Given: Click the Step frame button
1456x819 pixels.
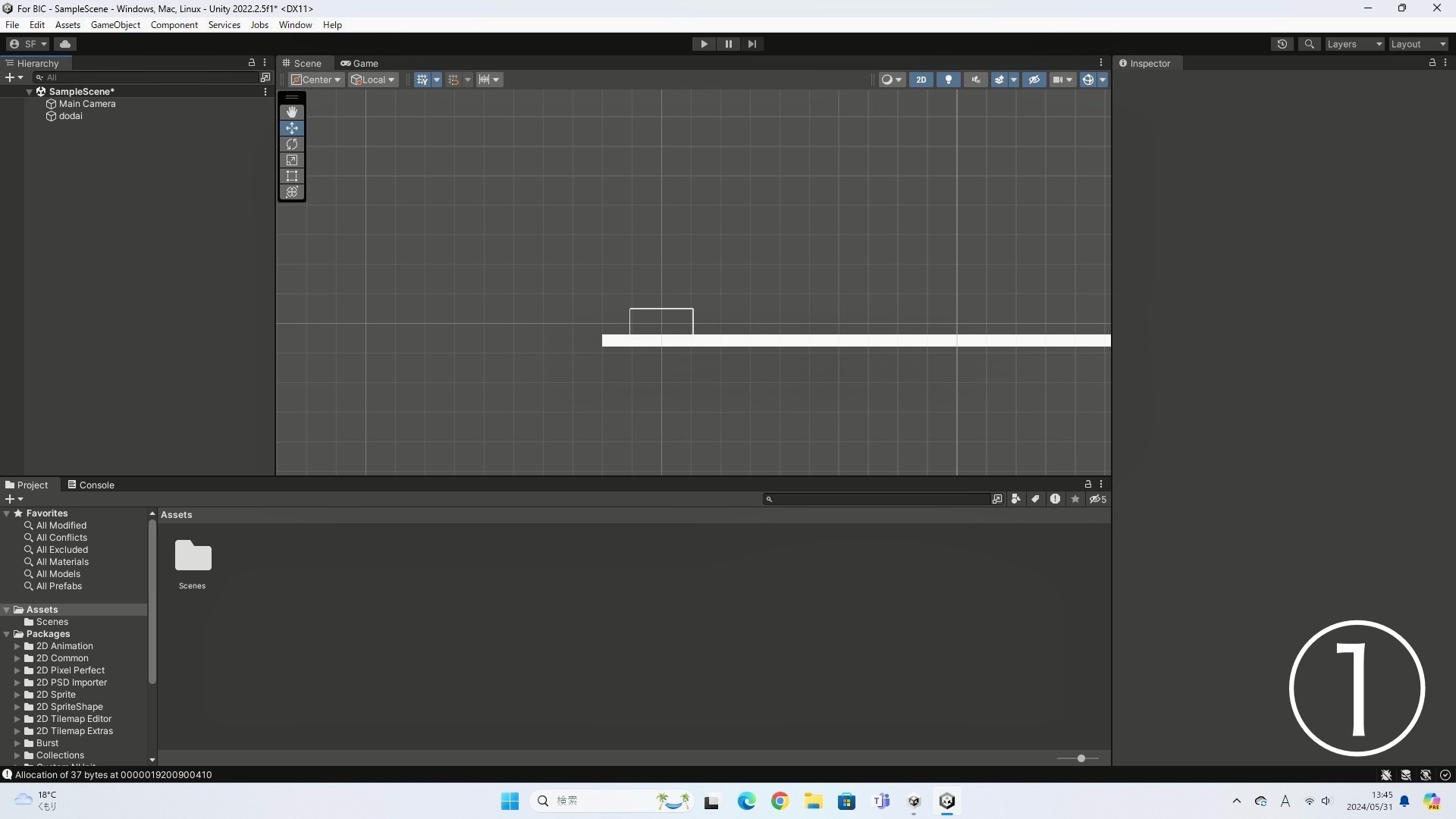Looking at the screenshot, I should point(752,44).
